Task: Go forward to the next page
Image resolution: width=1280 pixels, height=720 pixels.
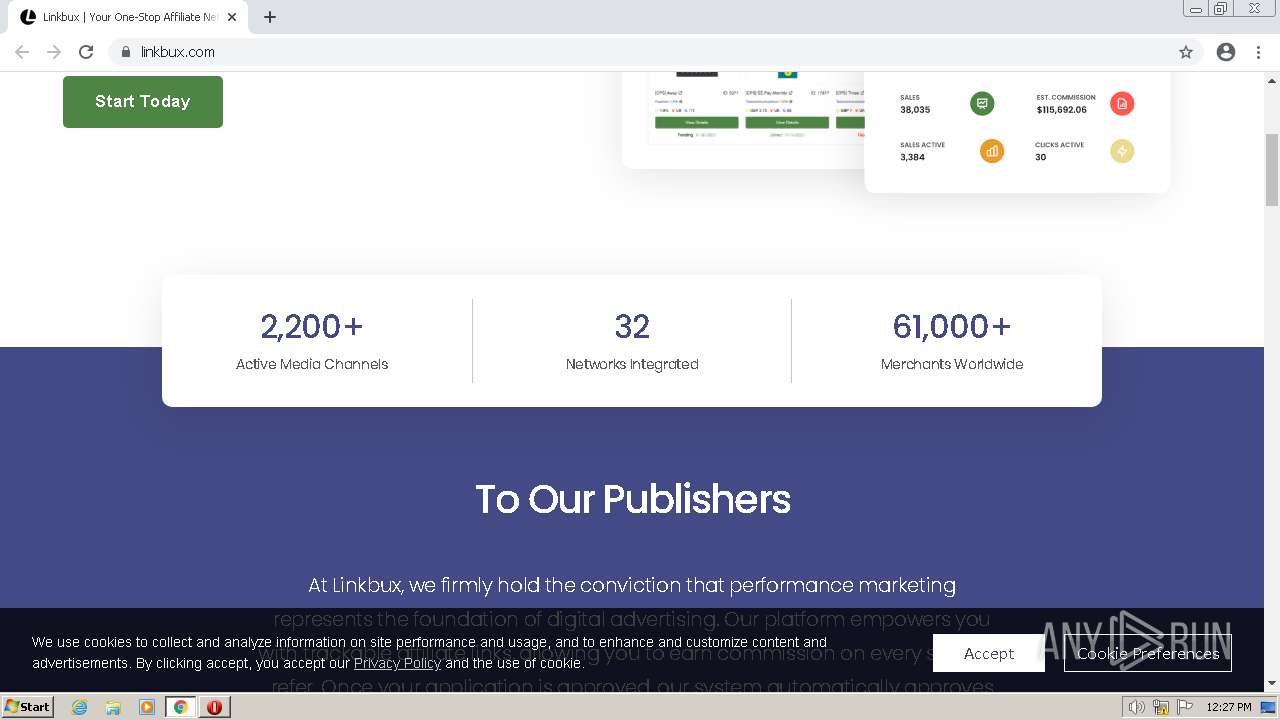Action: [54, 52]
